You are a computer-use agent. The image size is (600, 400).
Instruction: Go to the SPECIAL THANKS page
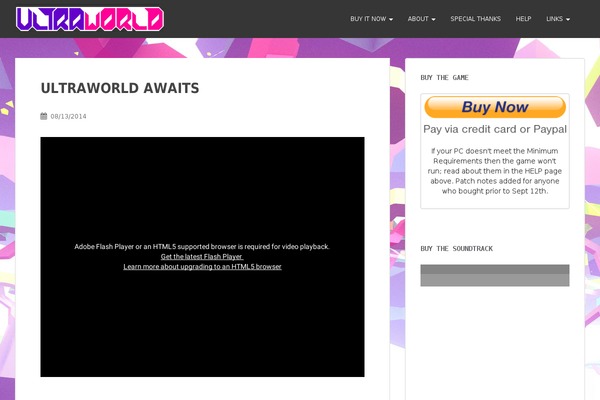pos(476,19)
